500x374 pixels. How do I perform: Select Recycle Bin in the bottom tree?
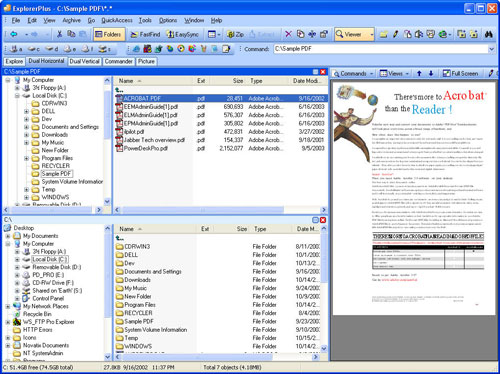tap(37, 314)
